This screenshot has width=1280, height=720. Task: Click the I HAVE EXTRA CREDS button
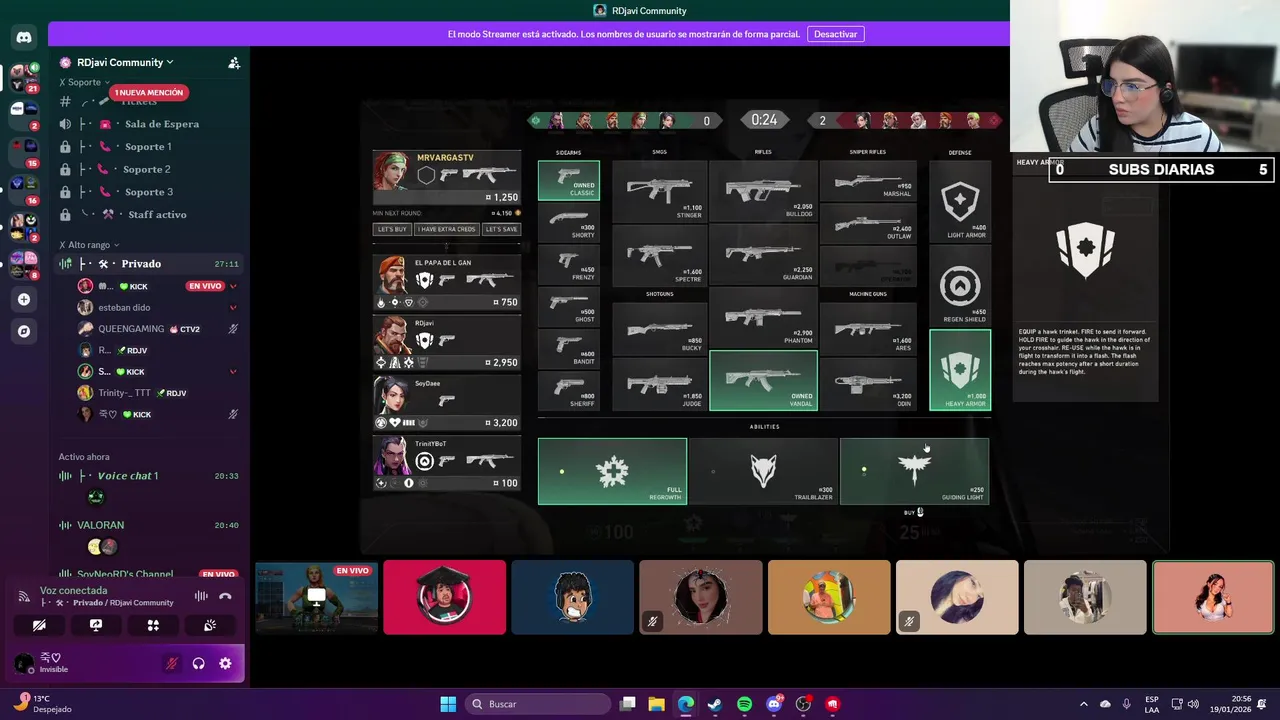(x=446, y=229)
